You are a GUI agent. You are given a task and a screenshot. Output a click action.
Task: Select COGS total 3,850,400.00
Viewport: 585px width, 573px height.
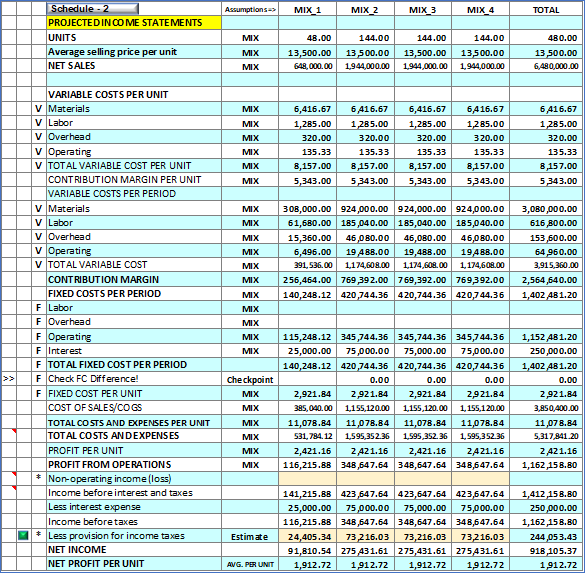coord(546,408)
